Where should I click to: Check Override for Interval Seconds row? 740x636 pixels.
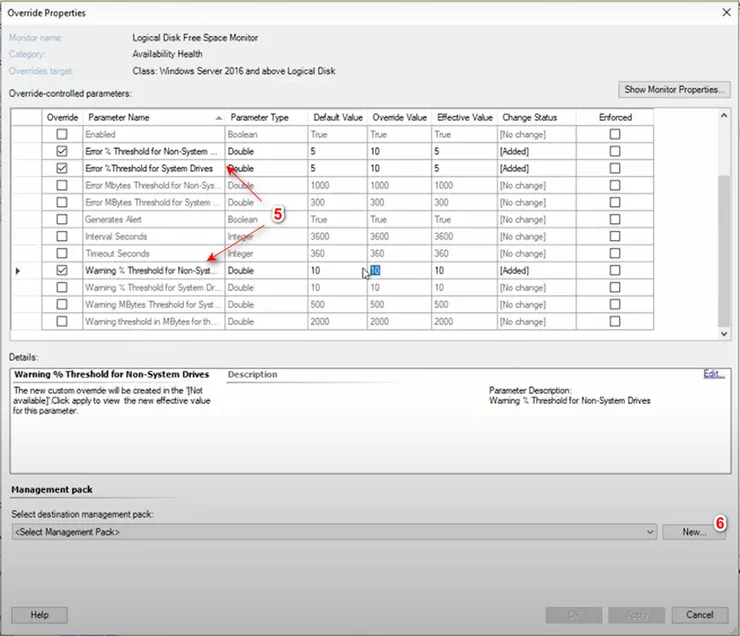tap(62, 236)
